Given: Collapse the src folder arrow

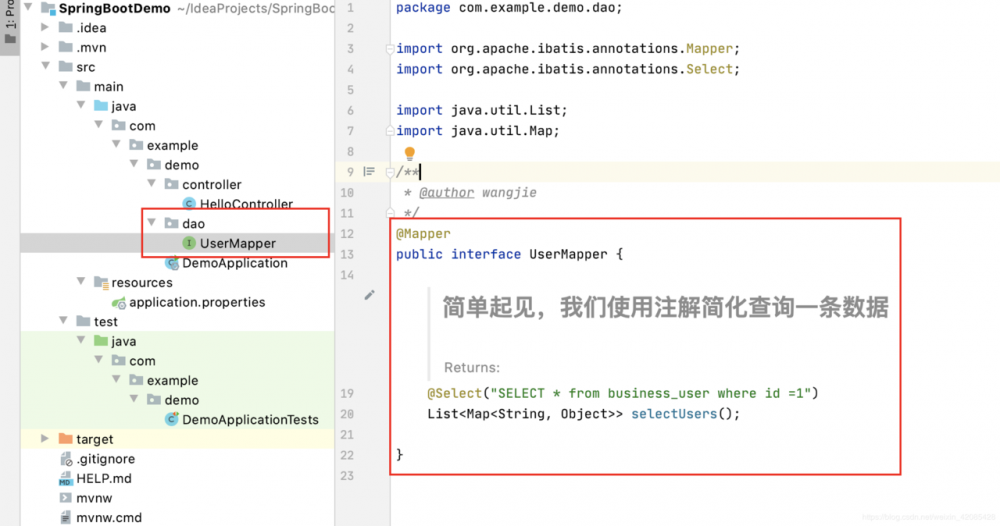Looking at the screenshot, I should [46, 66].
